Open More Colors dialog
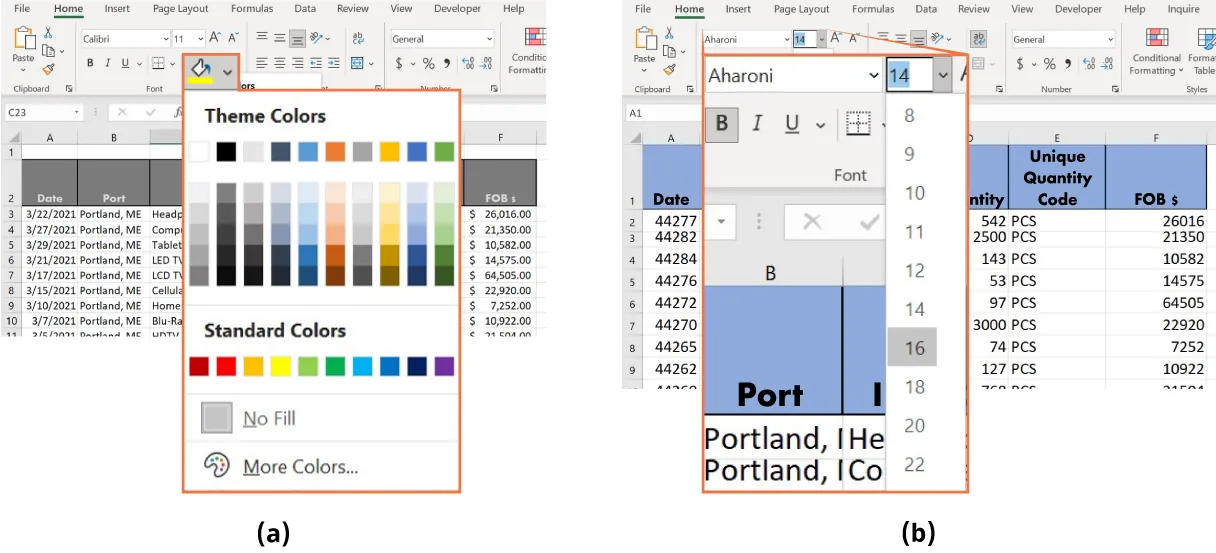The height and width of the screenshot is (553, 1216). (300, 467)
